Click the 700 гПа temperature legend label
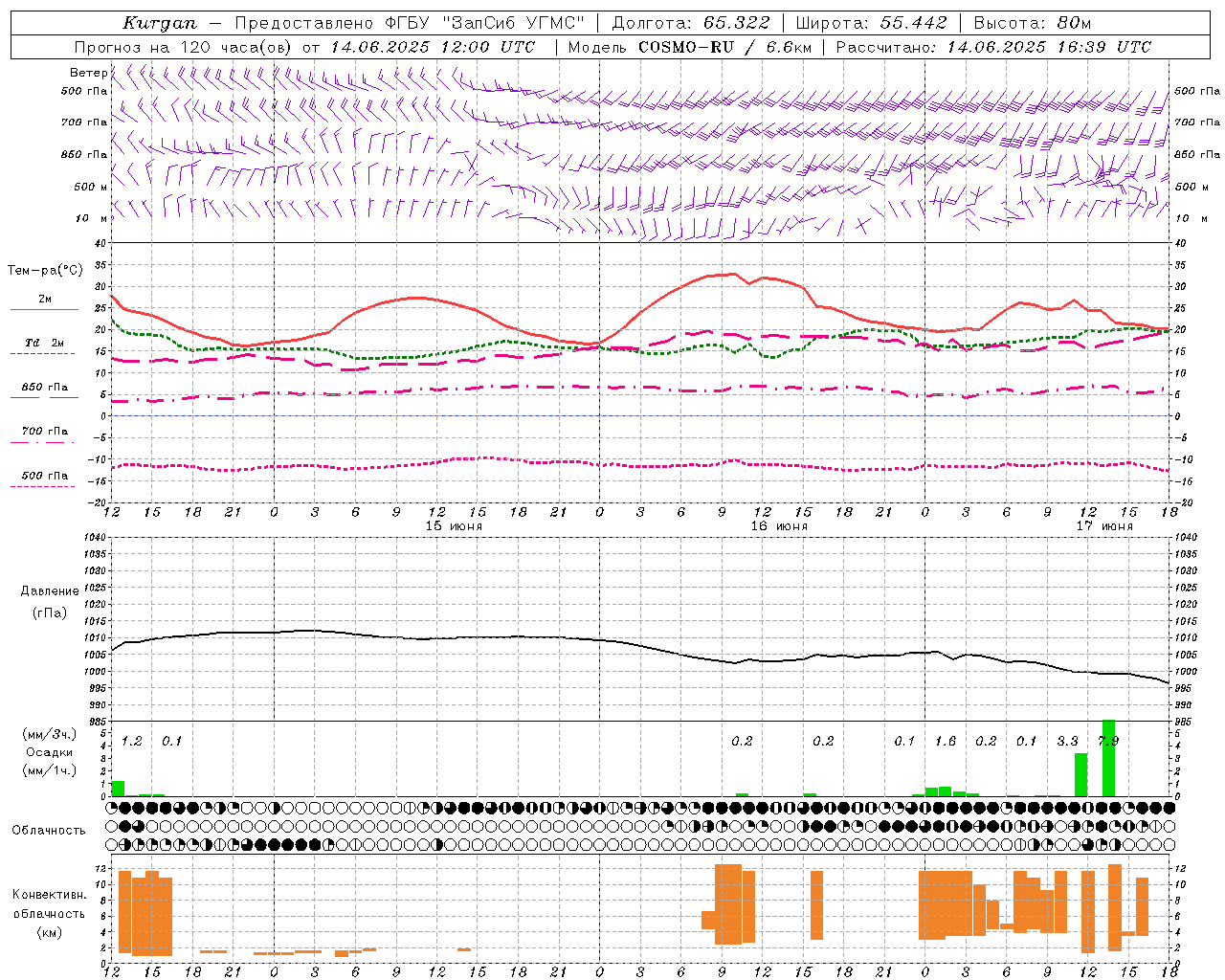Screen dimensions: 1225x980 [44, 432]
